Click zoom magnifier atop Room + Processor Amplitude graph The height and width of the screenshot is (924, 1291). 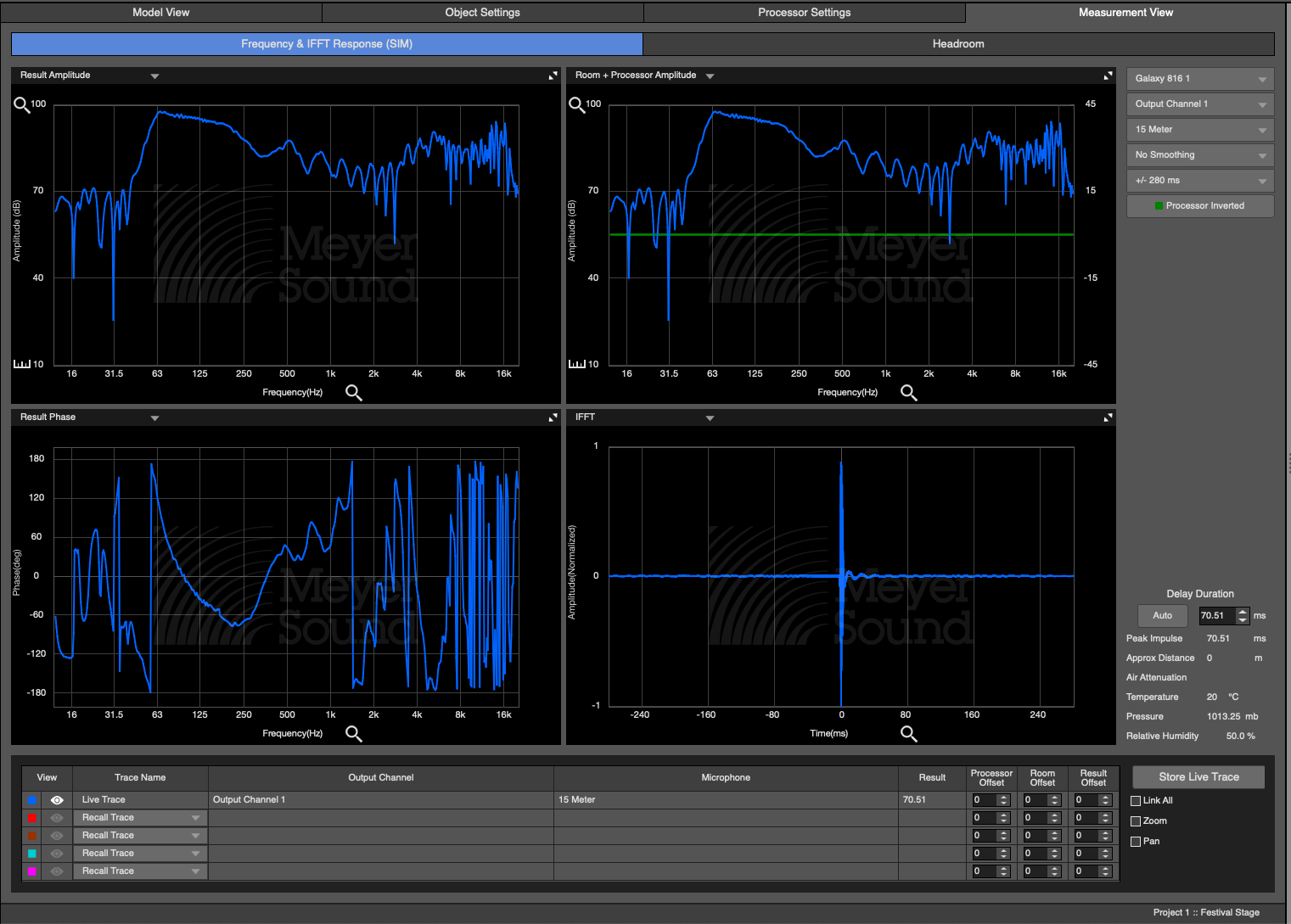click(576, 105)
